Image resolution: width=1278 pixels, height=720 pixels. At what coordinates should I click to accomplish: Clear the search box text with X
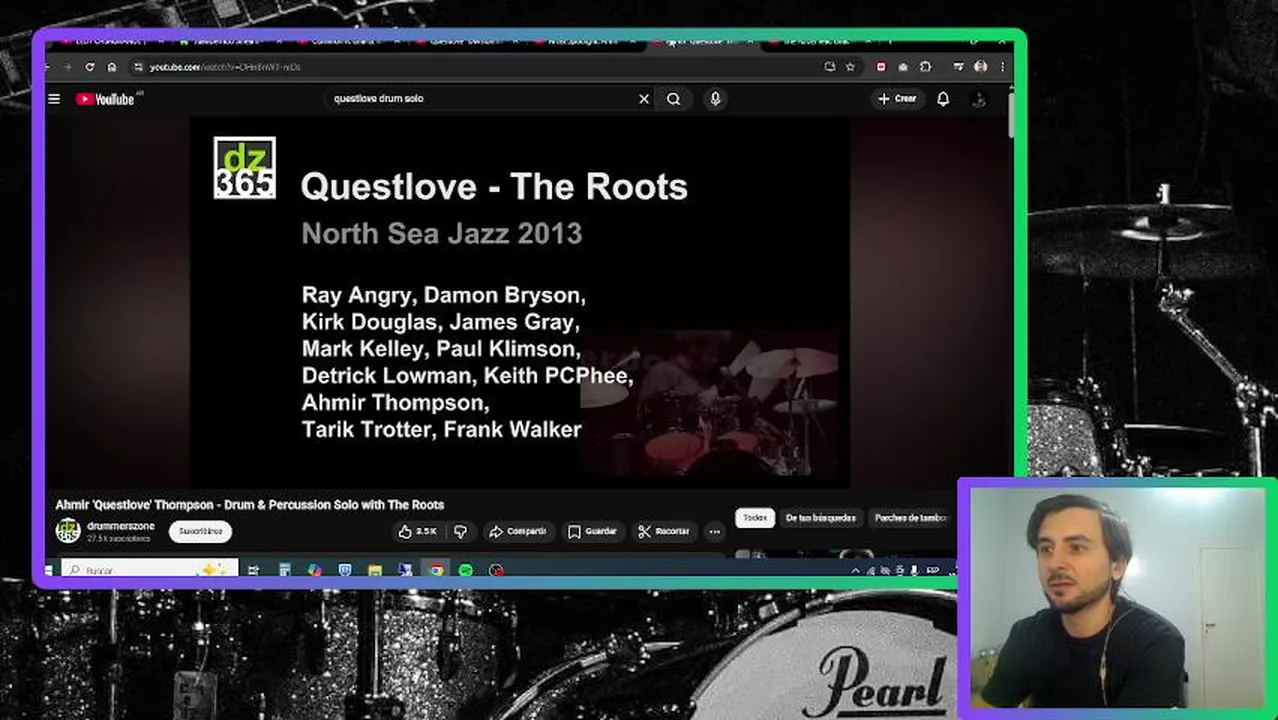point(644,99)
